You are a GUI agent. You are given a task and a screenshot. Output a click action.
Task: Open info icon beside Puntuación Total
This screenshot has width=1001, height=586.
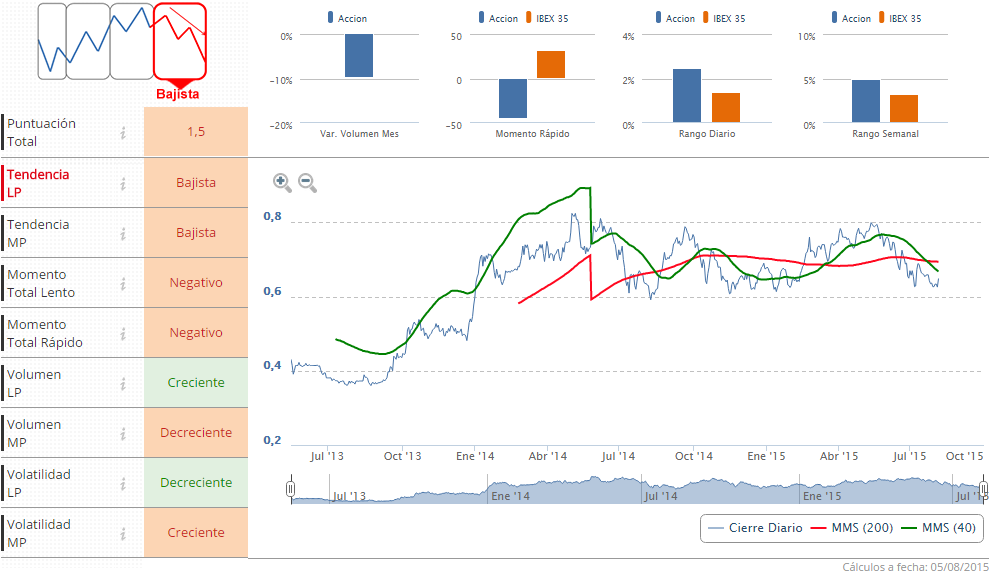123,132
